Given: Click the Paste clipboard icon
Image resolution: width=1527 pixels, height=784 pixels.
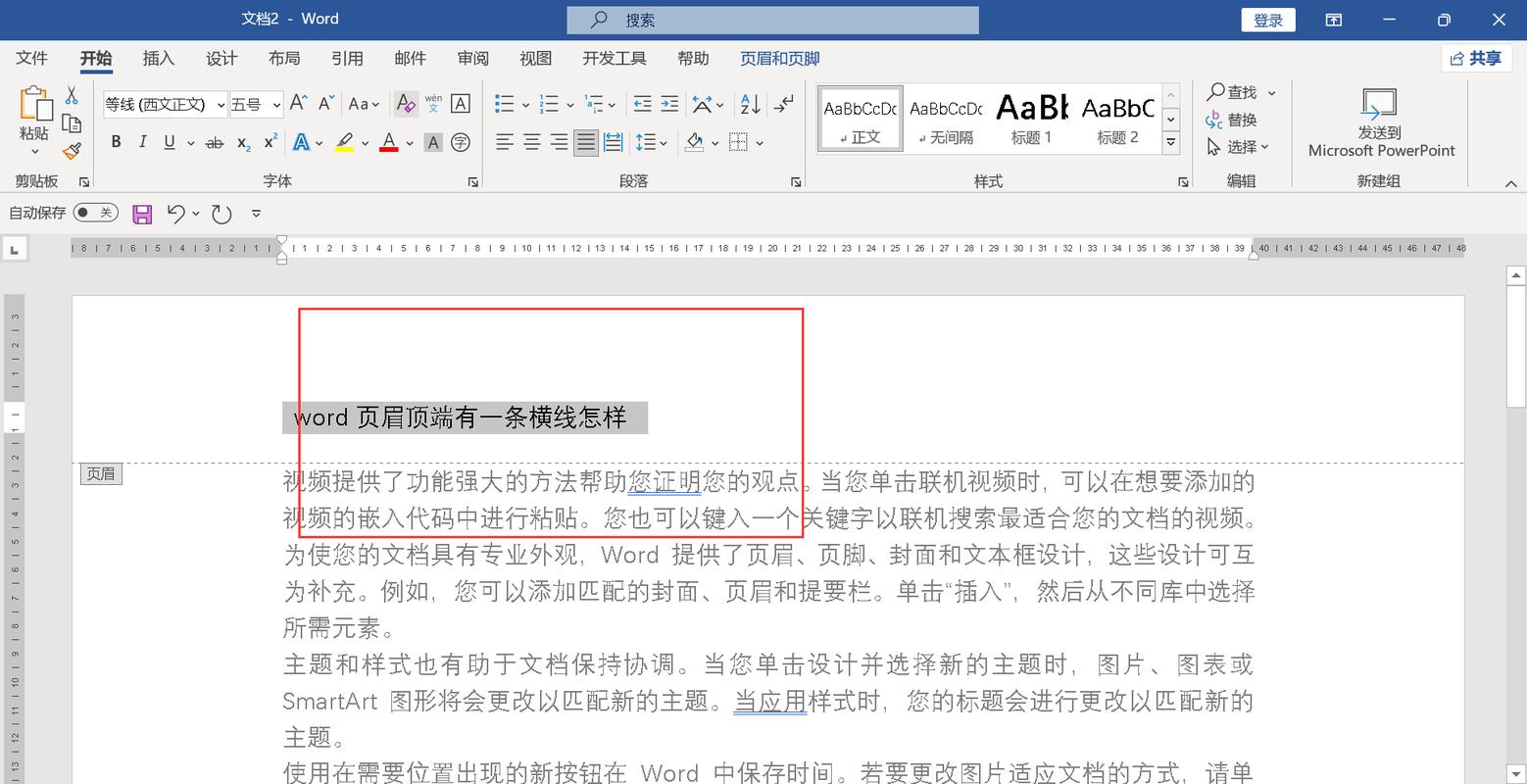Looking at the screenshot, I should coord(34,105).
